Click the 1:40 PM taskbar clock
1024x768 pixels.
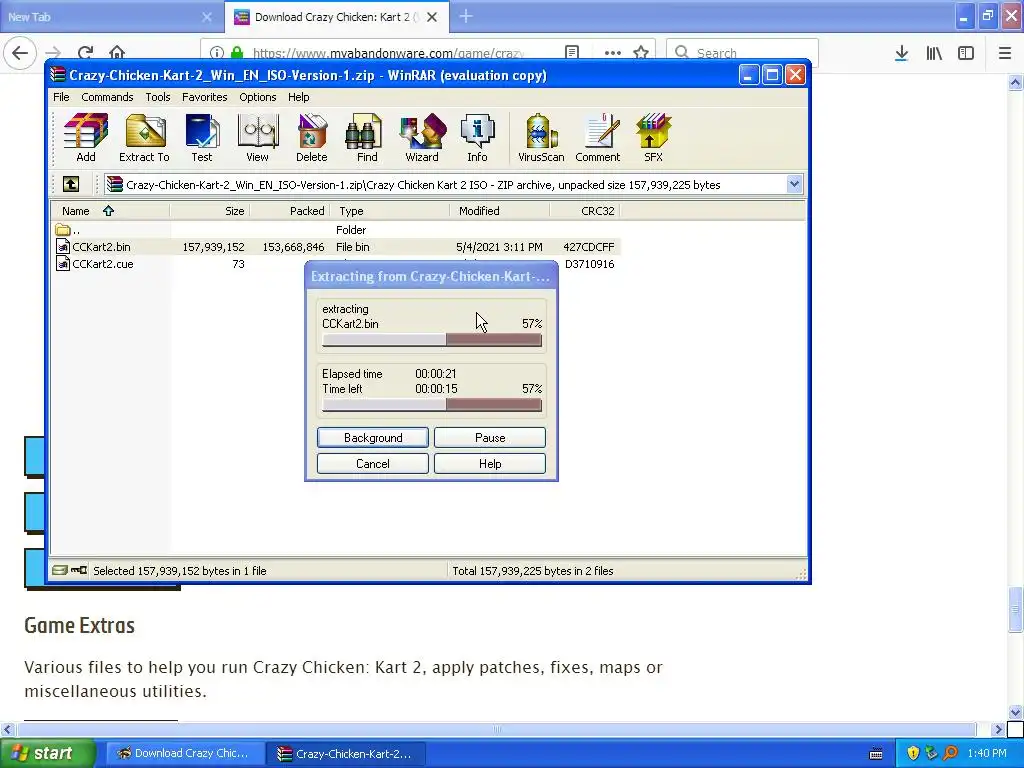tap(987, 754)
